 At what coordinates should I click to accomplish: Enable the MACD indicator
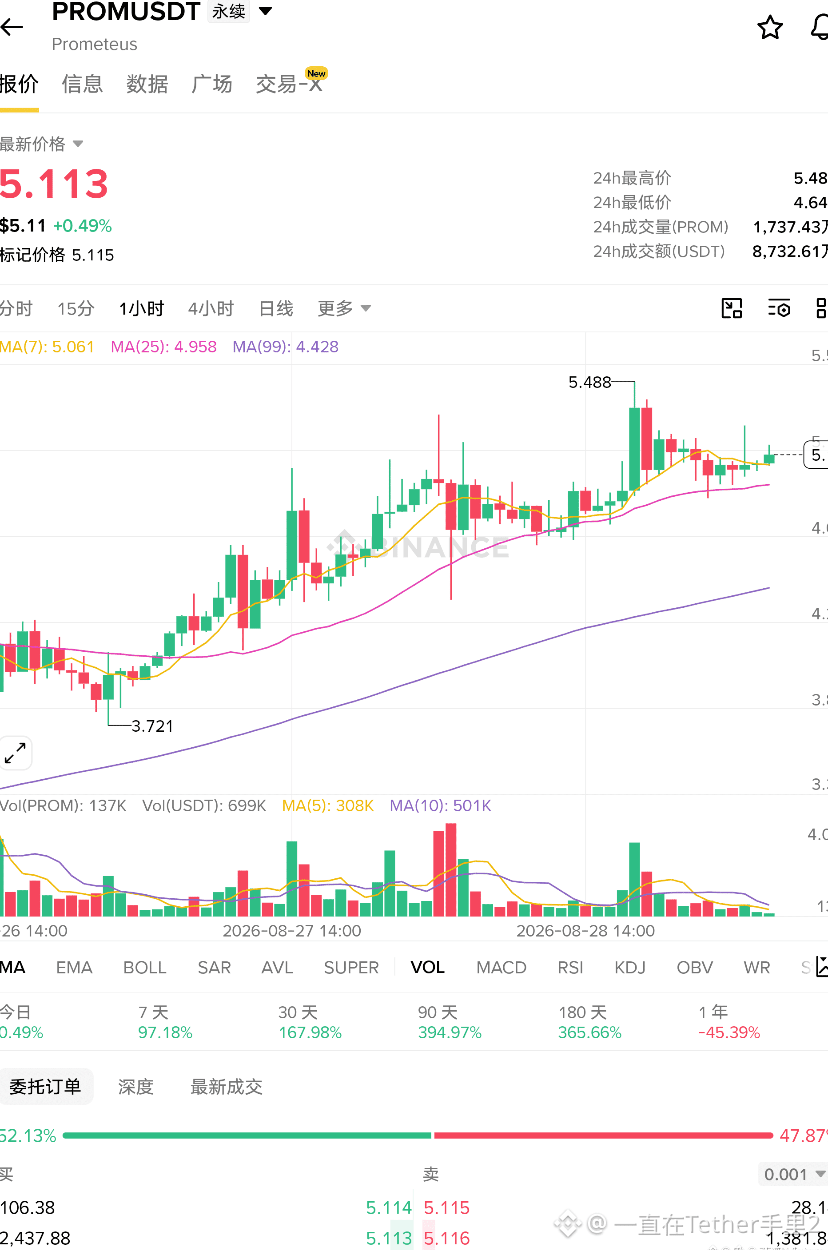[x=501, y=967]
